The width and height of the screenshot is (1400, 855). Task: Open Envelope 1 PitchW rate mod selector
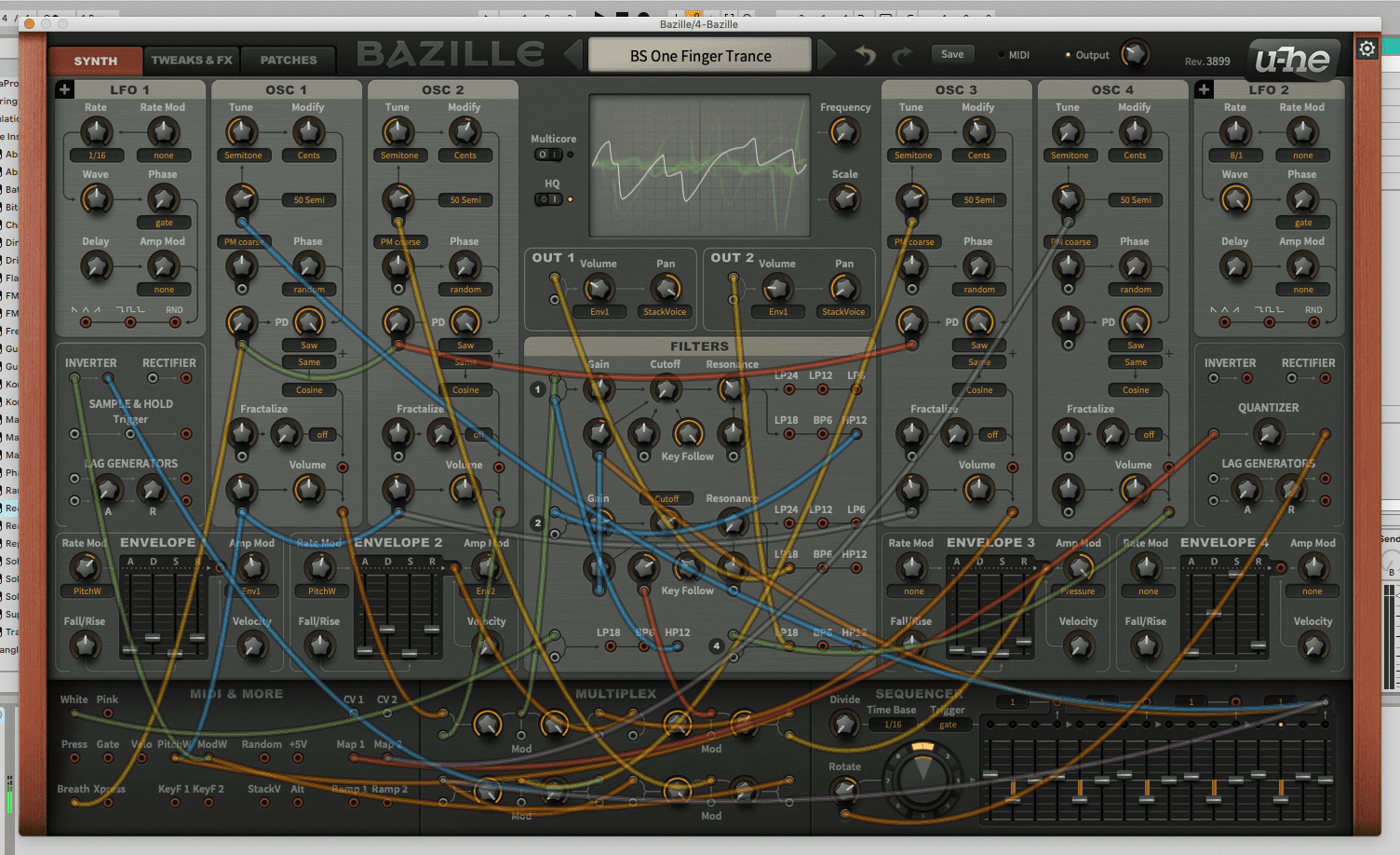click(87, 591)
